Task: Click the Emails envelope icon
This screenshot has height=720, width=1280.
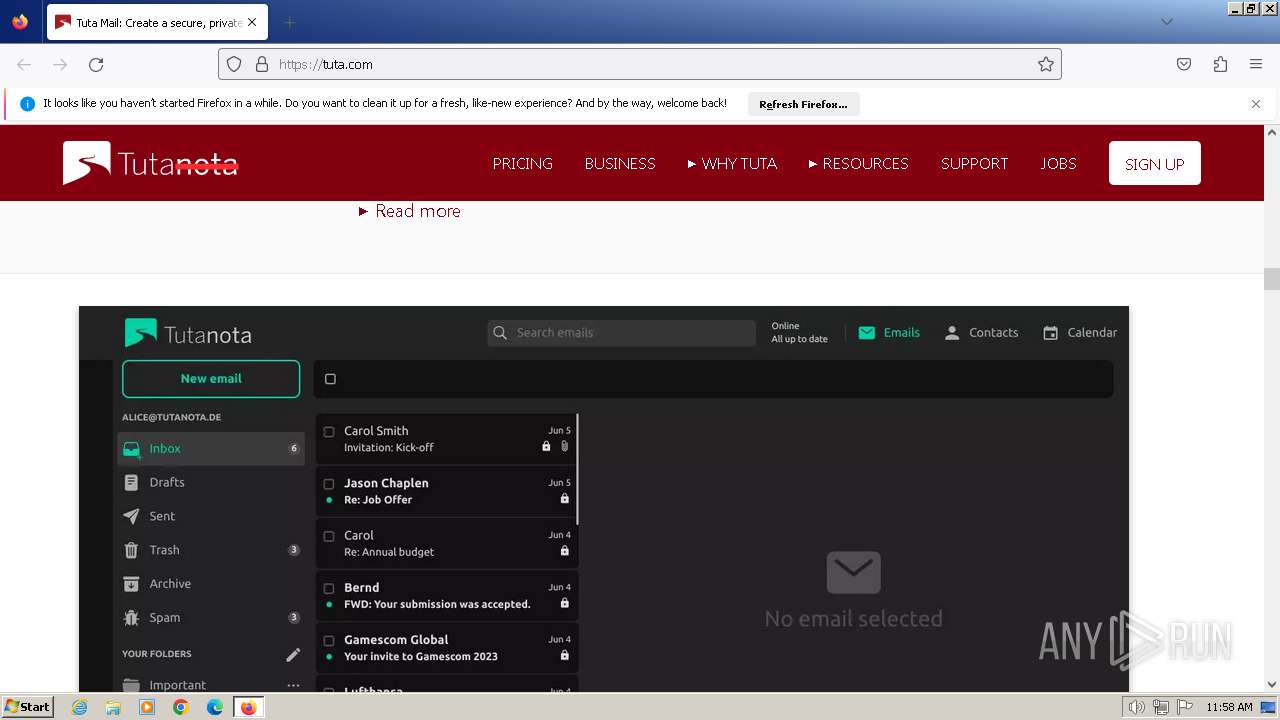Action: point(867,333)
